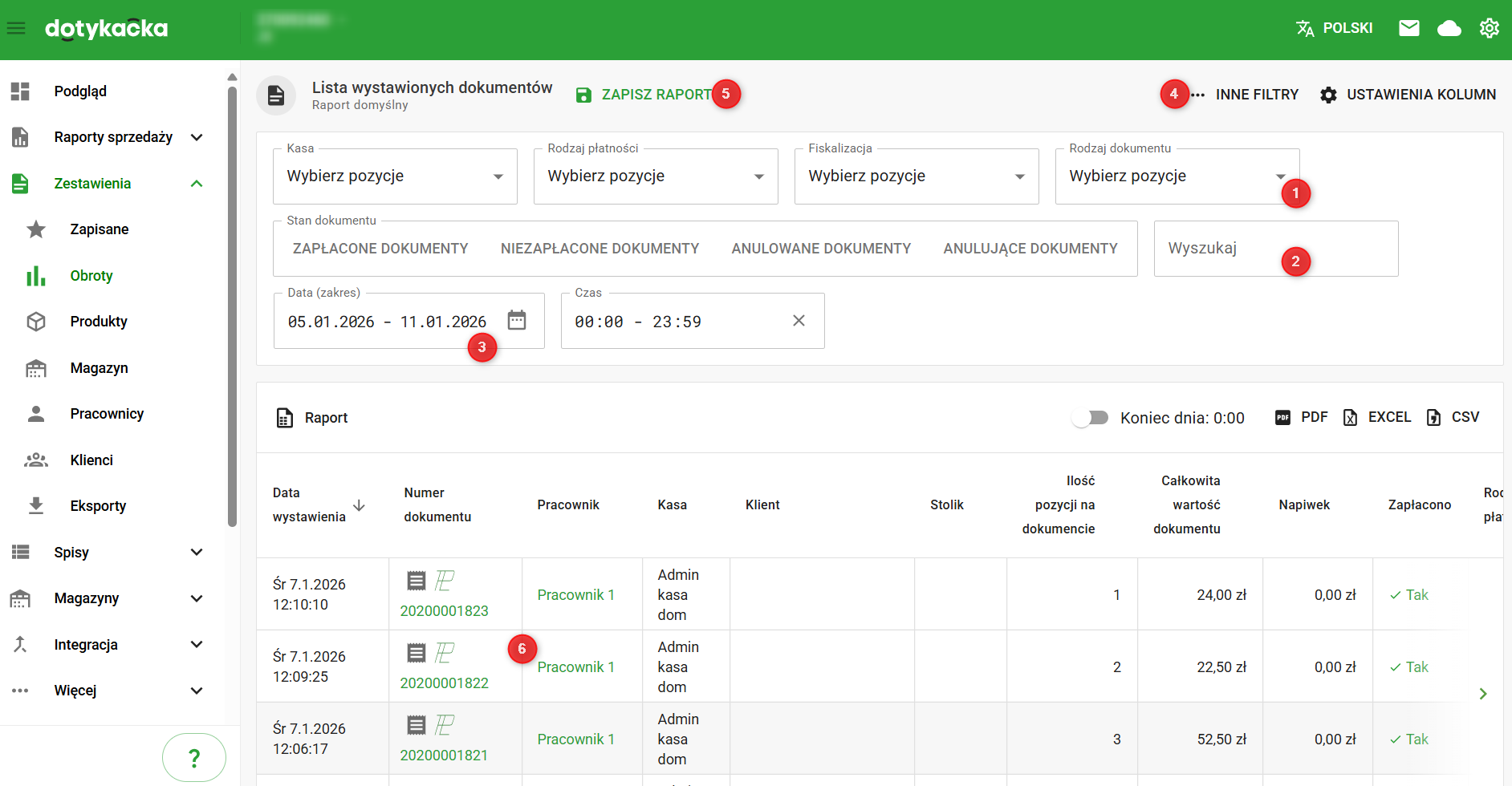Screen dimensions: 1512x786
Task: Open the mail envelope icon
Action: tap(1408, 29)
